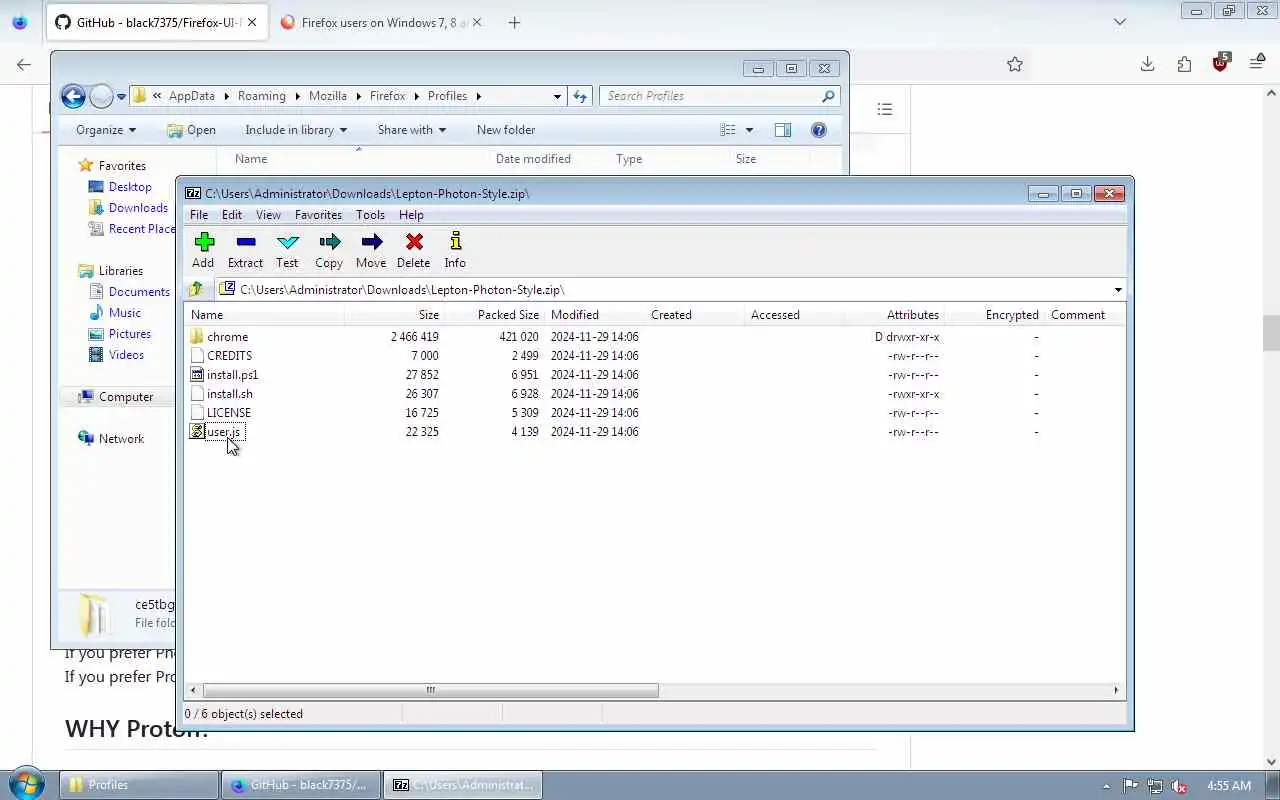Click the uBlock Origin shield icon
The image size is (1280, 800).
click(x=1221, y=63)
